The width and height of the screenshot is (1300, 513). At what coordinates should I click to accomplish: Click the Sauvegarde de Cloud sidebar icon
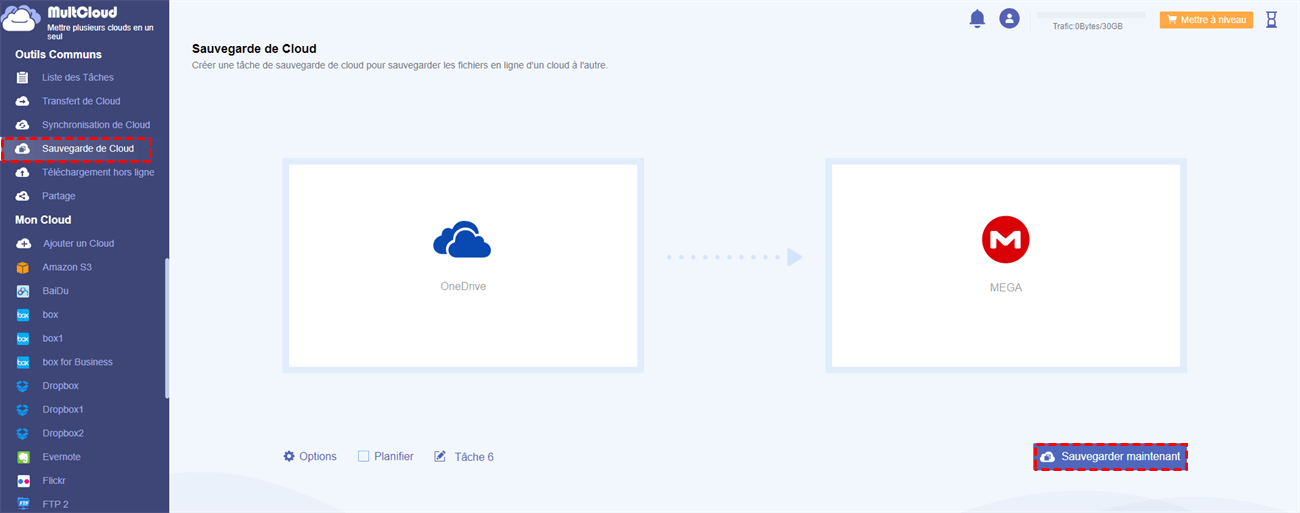pyautogui.click(x=22, y=149)
